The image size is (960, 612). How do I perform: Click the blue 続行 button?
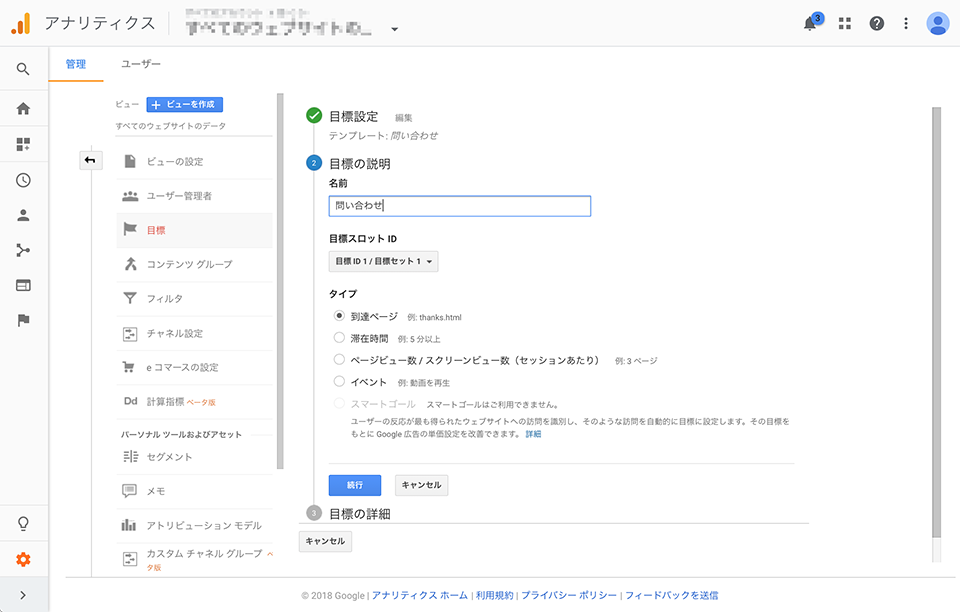[354, 485]
